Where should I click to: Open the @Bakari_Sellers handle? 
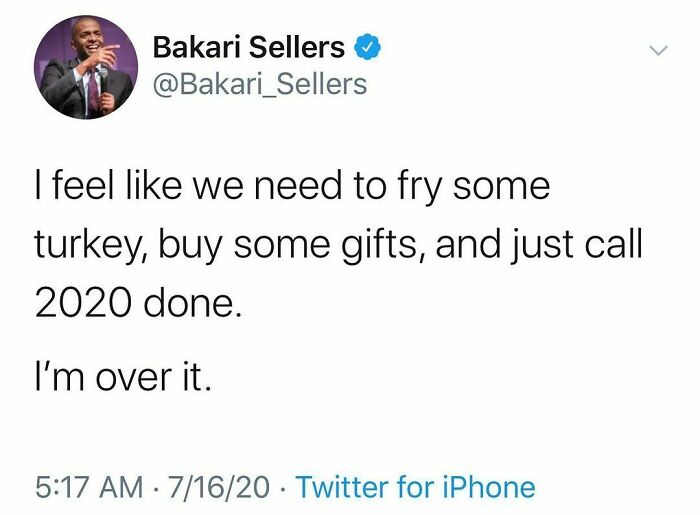tap(259, 84)
